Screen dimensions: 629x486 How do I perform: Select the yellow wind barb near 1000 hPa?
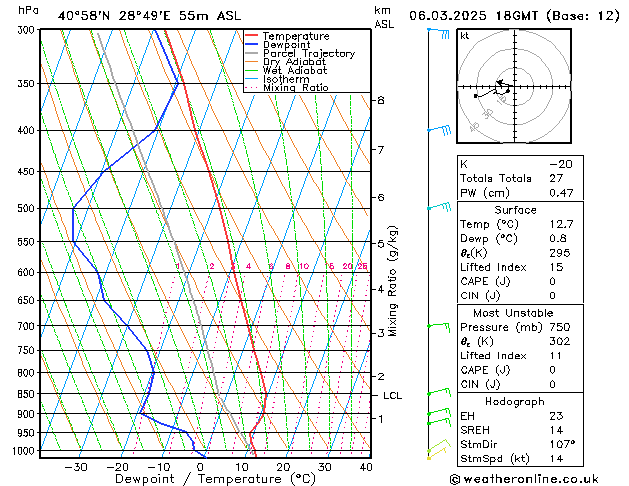click(436, 452)
